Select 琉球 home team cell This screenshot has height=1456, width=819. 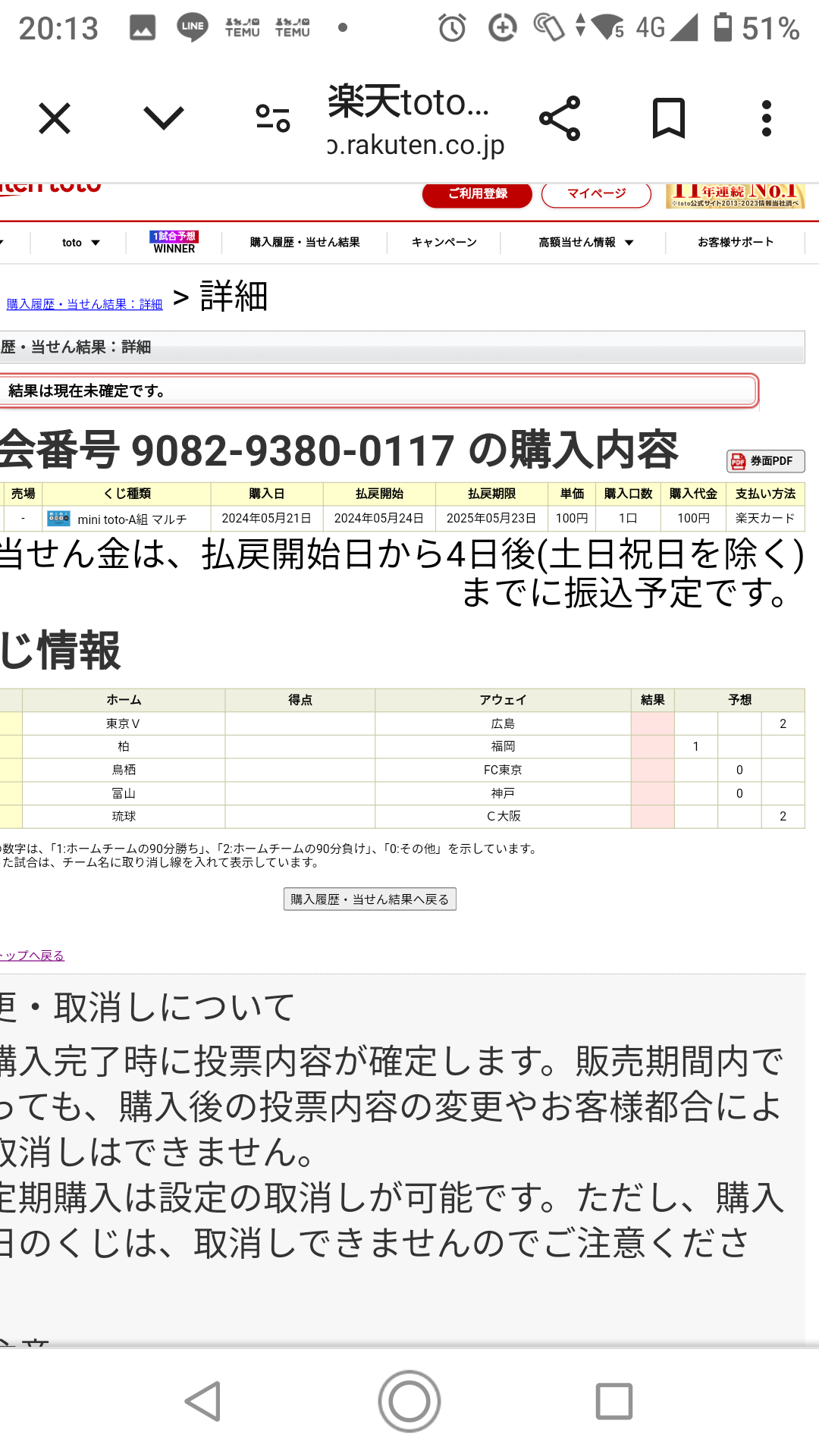click(124, 817)
